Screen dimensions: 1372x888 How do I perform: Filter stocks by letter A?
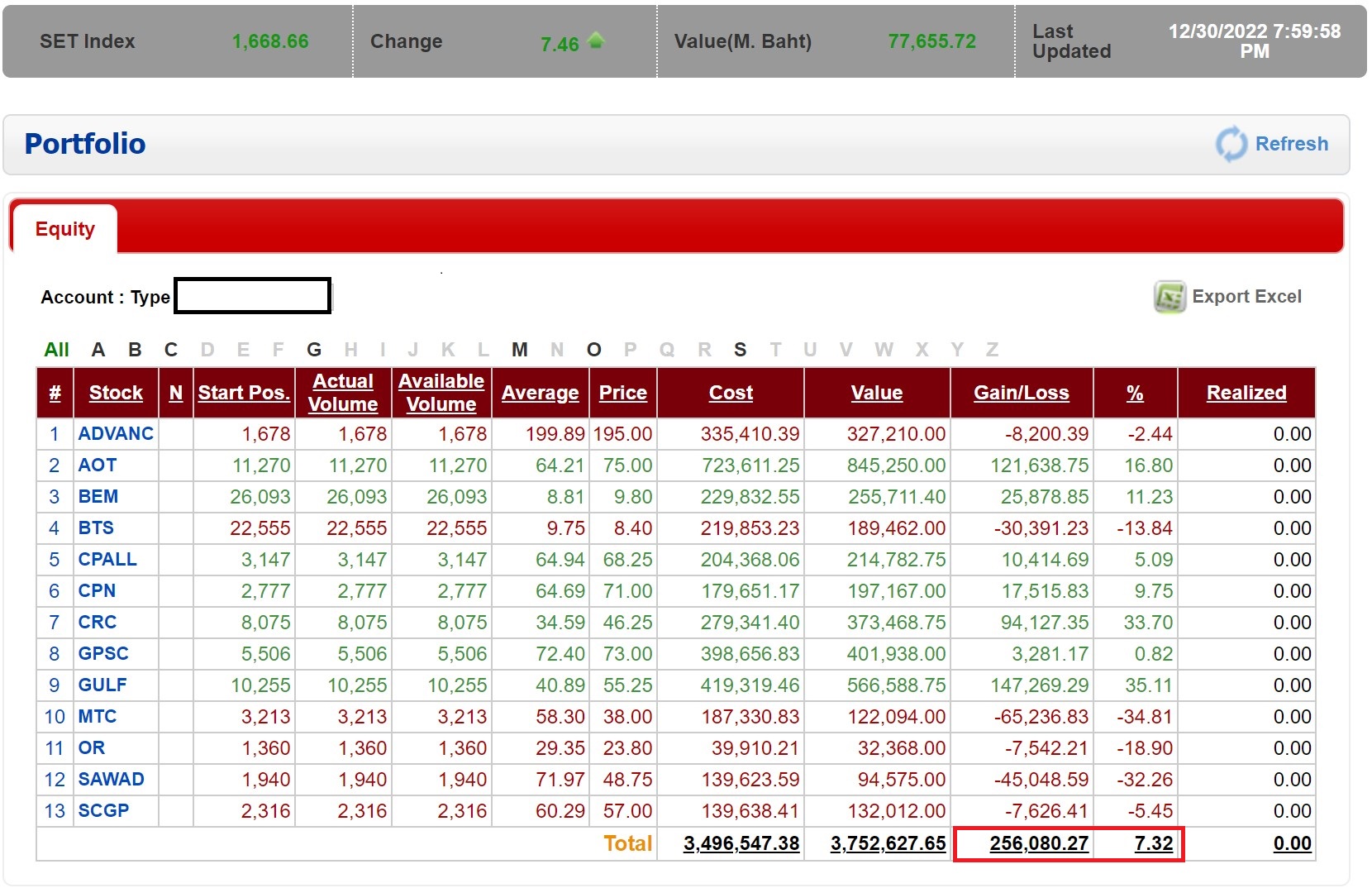(x=98, y=350)
